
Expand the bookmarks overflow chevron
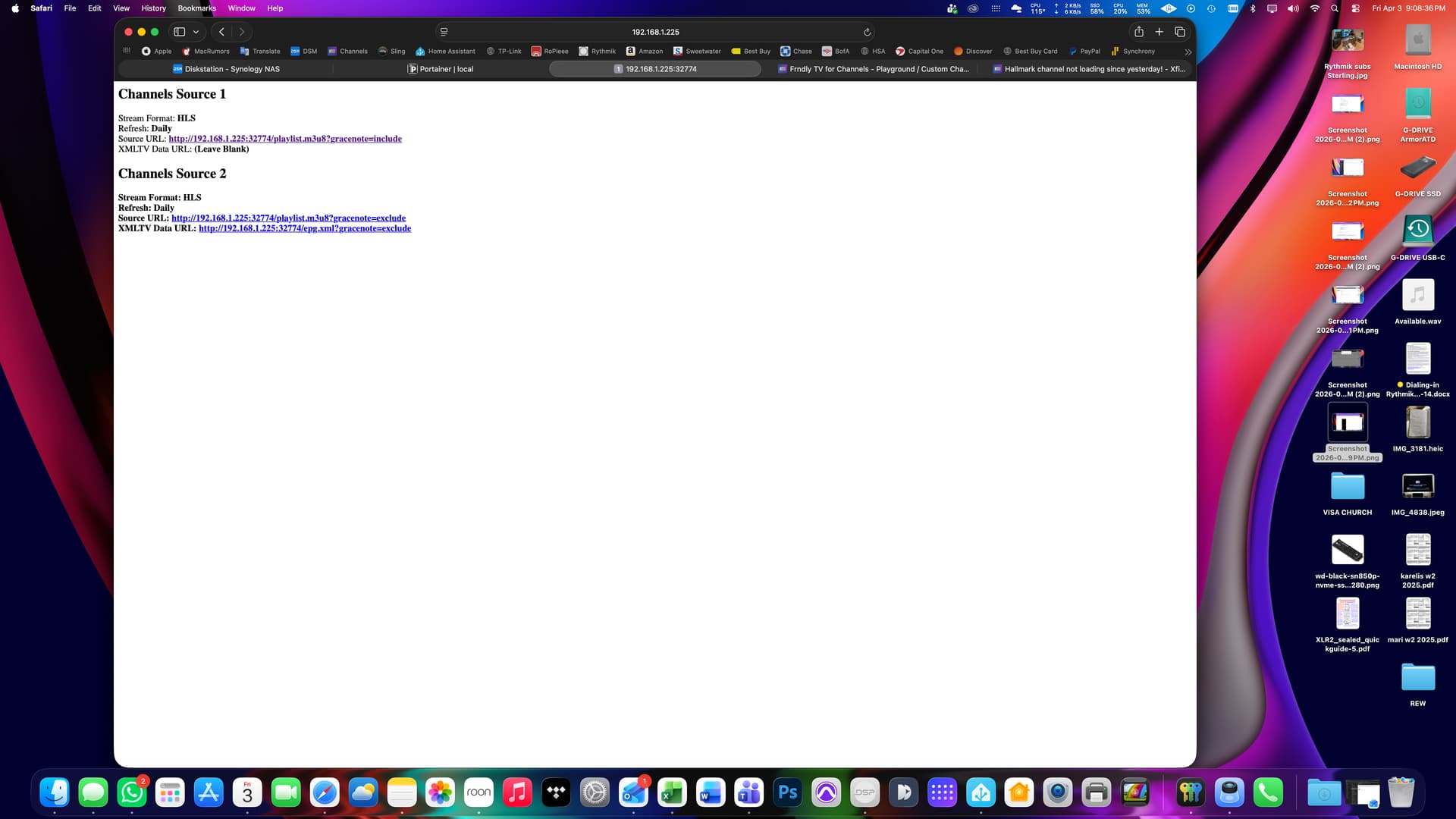tap(1188, 52)
